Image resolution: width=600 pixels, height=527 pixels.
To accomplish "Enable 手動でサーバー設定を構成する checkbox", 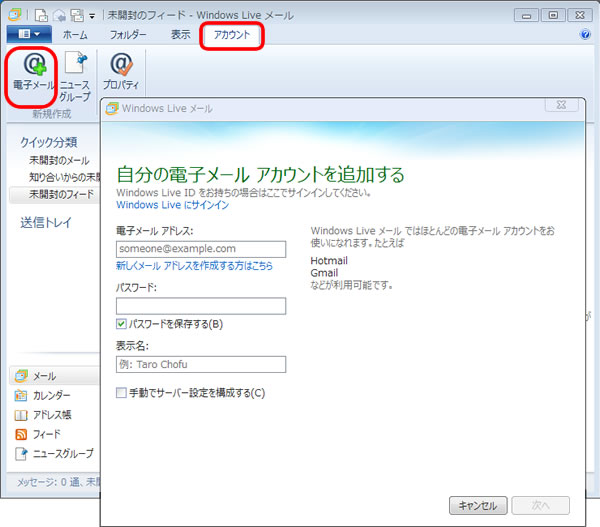I will tap(121, 393).
